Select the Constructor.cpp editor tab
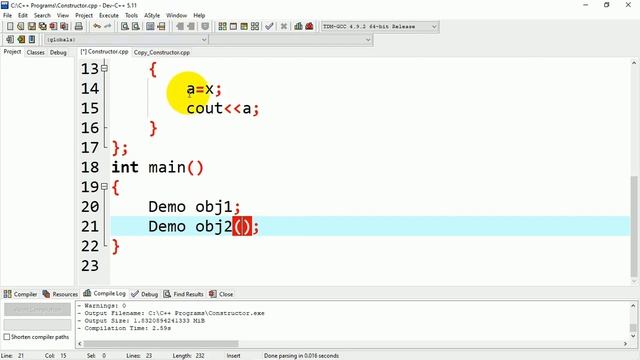 [104, 52]
